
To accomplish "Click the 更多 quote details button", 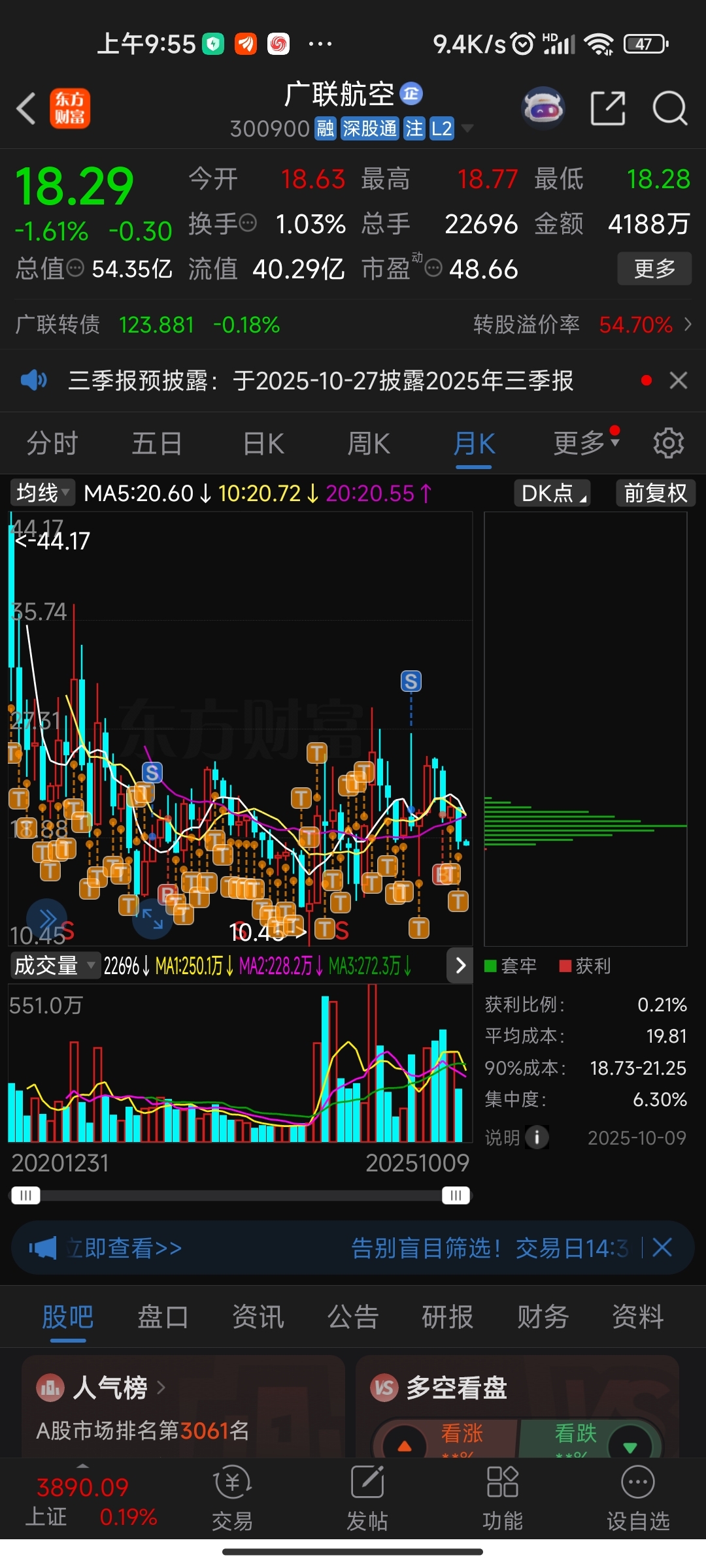I will (x=654, y=269).
